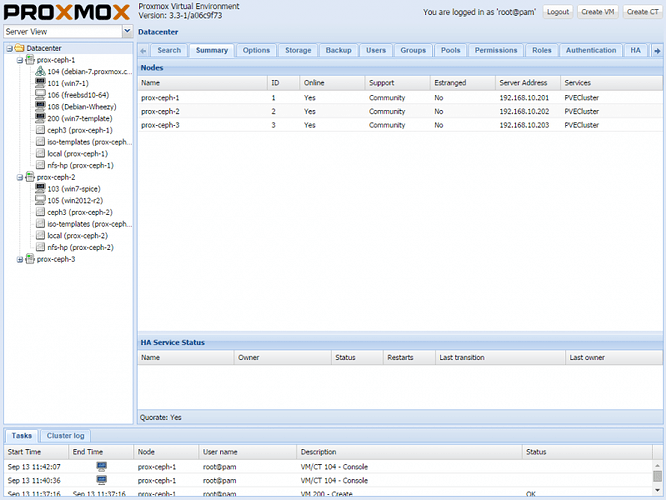Switch to the Storage tab
The height and width of the screenshot is (500, 666).
[x=298, y=50]
